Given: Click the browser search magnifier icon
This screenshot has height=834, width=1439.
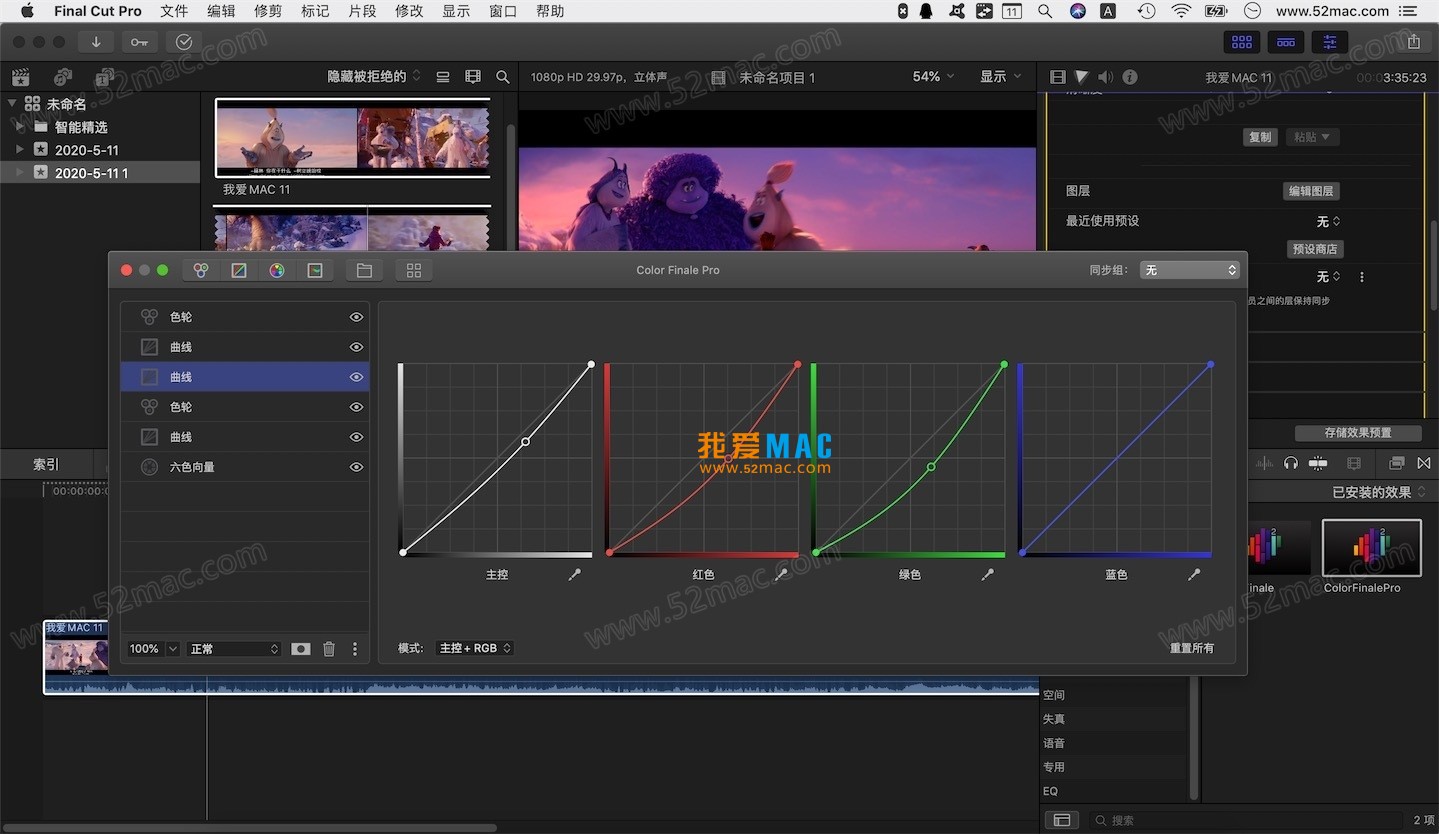Looking at the screenshot, I should tap(503, 77).
